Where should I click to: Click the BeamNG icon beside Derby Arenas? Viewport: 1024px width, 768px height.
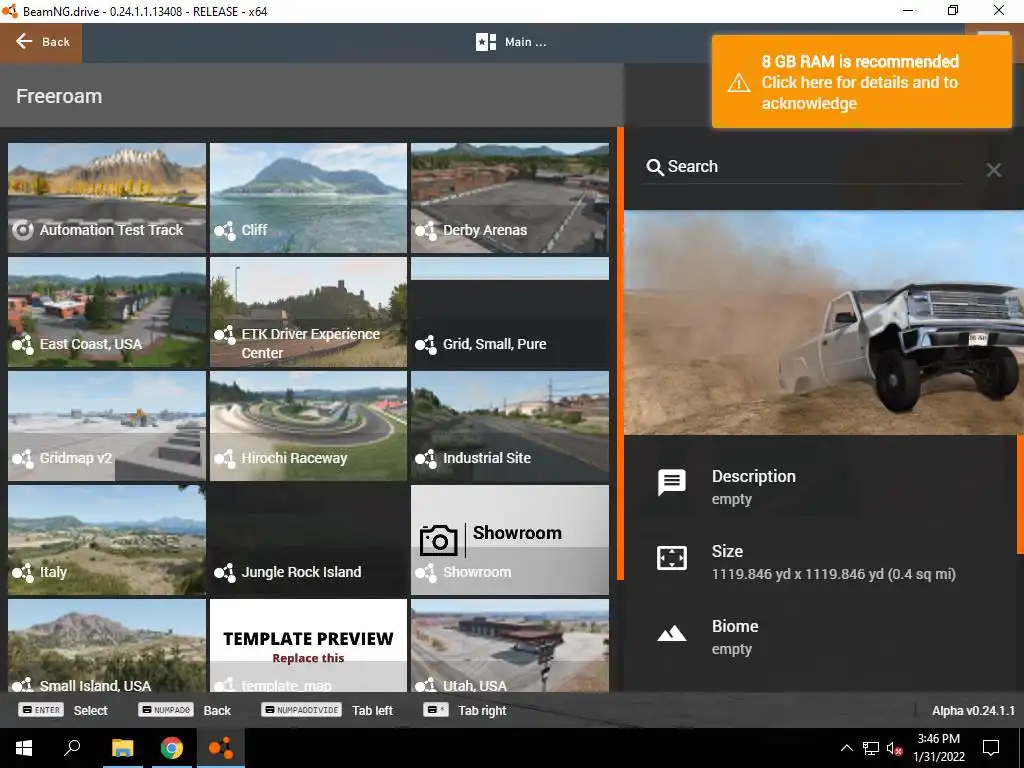426,230
